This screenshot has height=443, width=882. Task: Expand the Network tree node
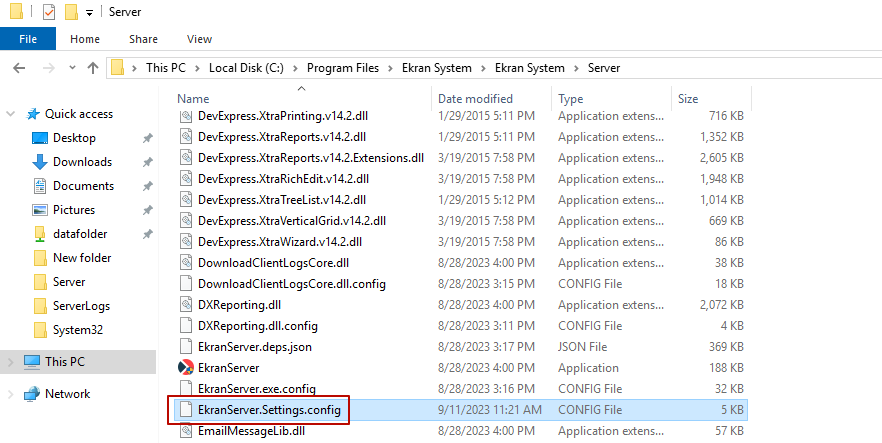pyautogui.click(x=11, y=394)
